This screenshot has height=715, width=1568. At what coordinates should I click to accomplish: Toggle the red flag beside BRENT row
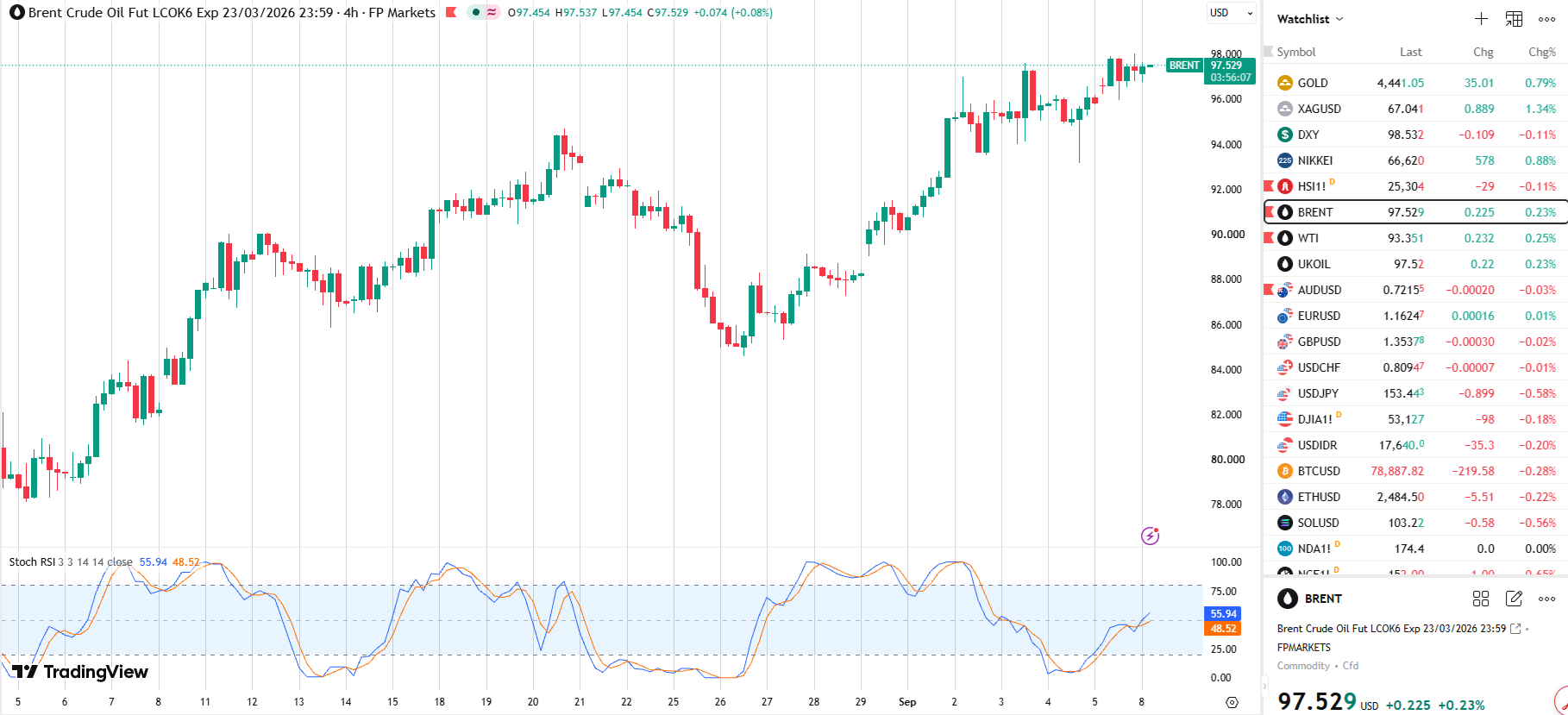coord(1269,211)
